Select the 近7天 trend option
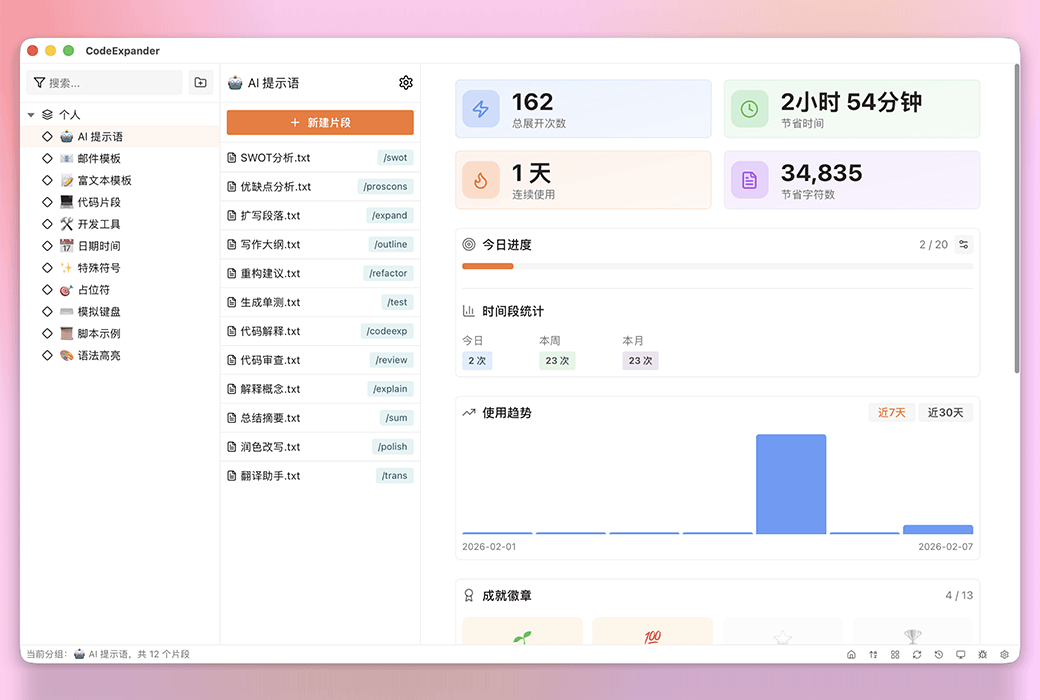This screenshot has height=700, width=1040. (891, 412)
